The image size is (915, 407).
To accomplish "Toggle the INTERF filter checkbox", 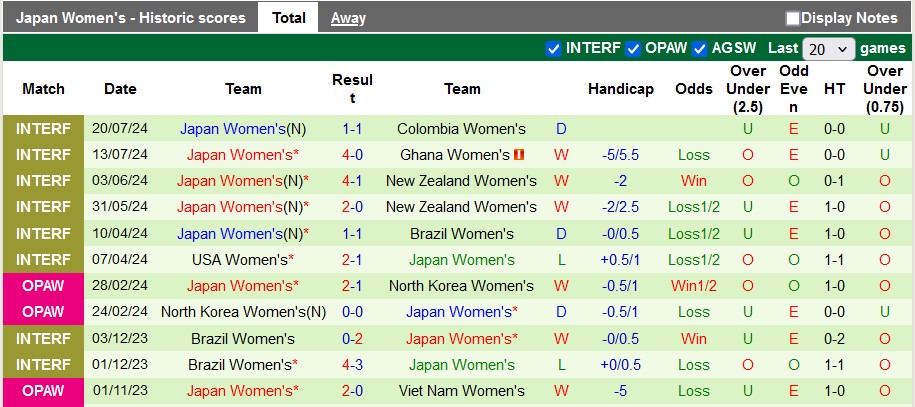I will 554,48.
